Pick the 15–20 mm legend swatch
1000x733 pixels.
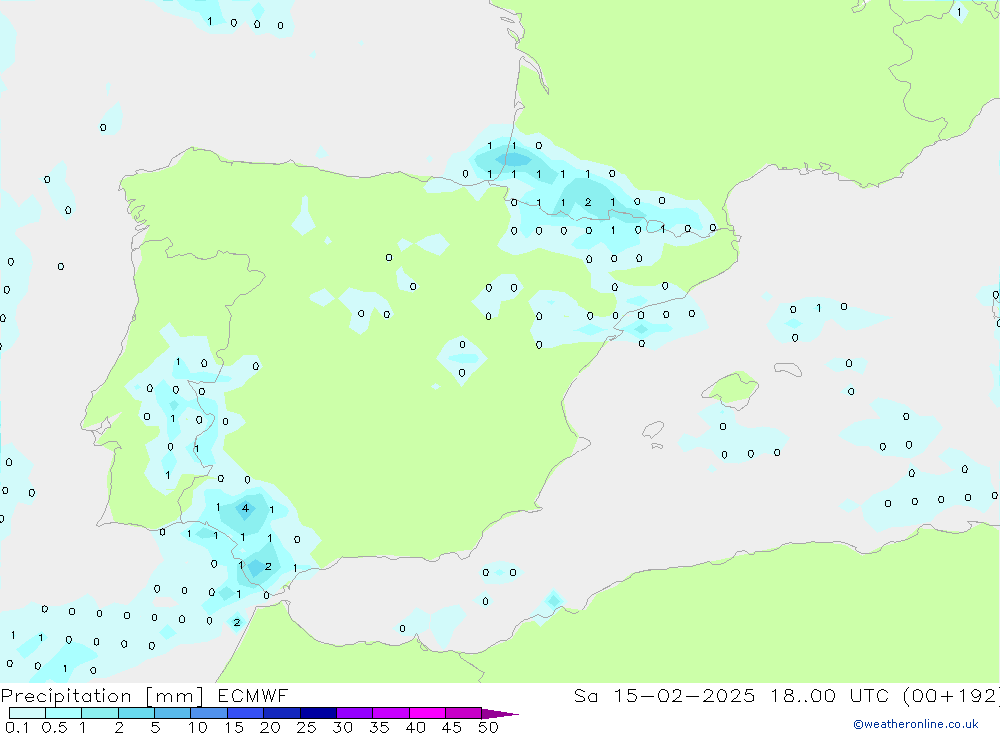click(245, 713)
